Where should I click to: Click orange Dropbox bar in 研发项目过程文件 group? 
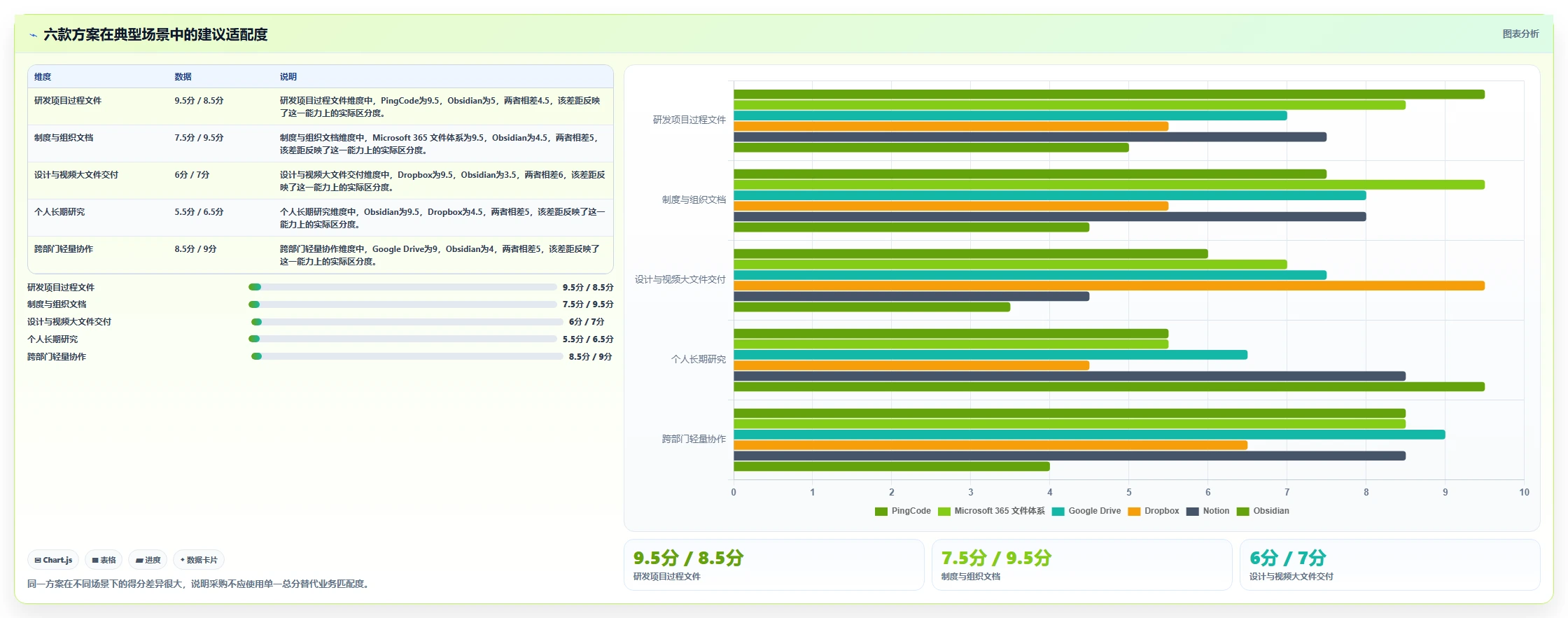[951, 127]
